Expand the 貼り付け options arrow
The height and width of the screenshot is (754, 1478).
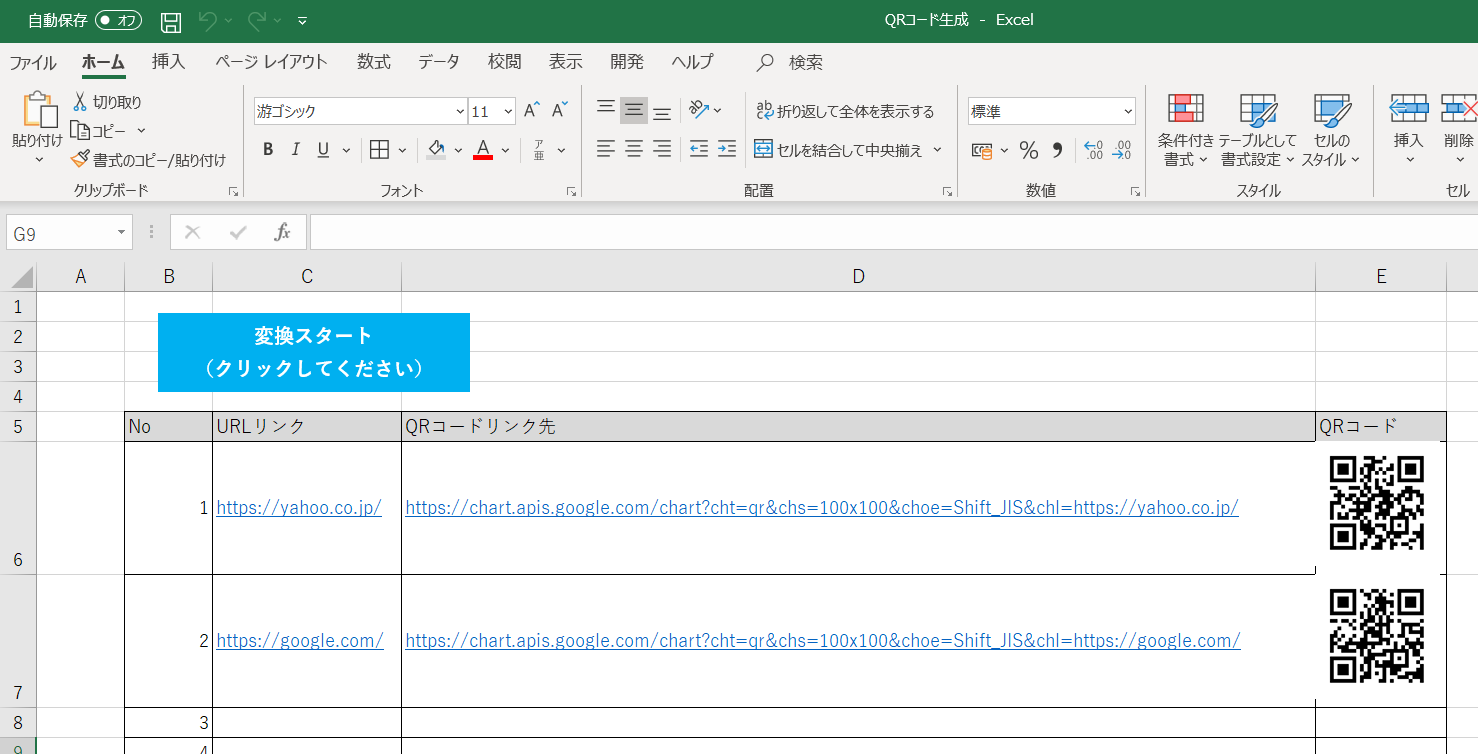click(38, 160)
